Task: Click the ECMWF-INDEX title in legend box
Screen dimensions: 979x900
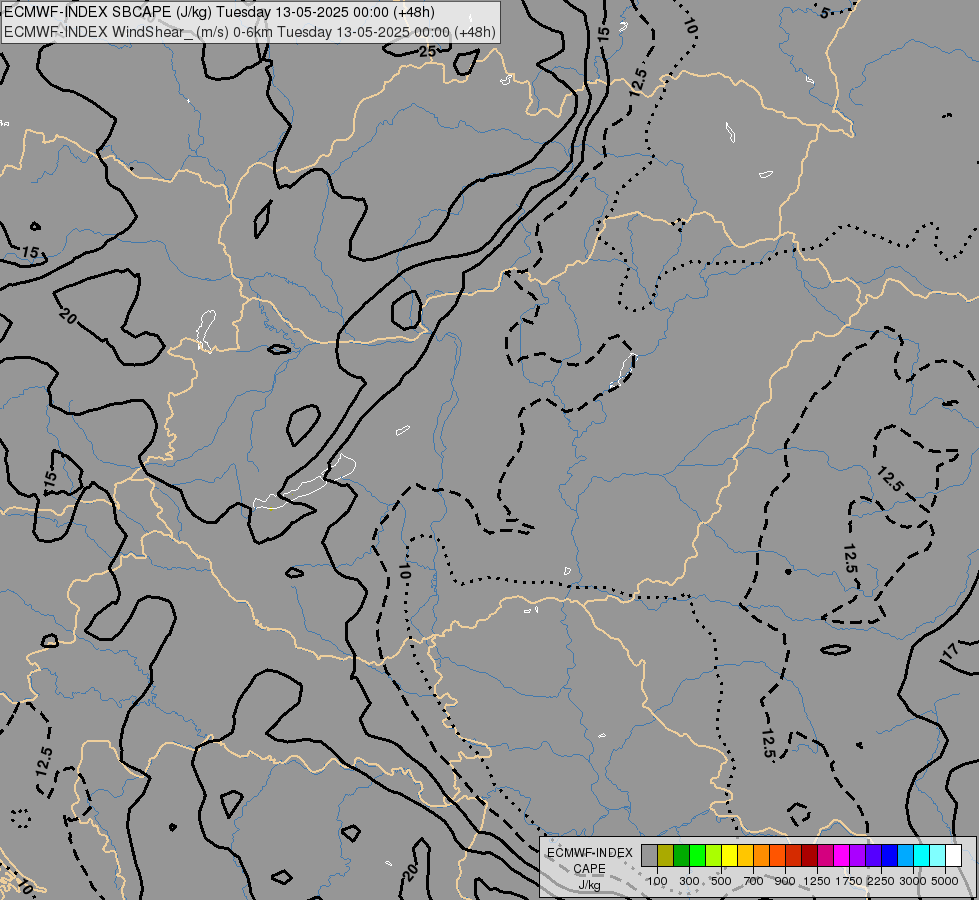Action: pyautogui.click(x=590, y=853)
